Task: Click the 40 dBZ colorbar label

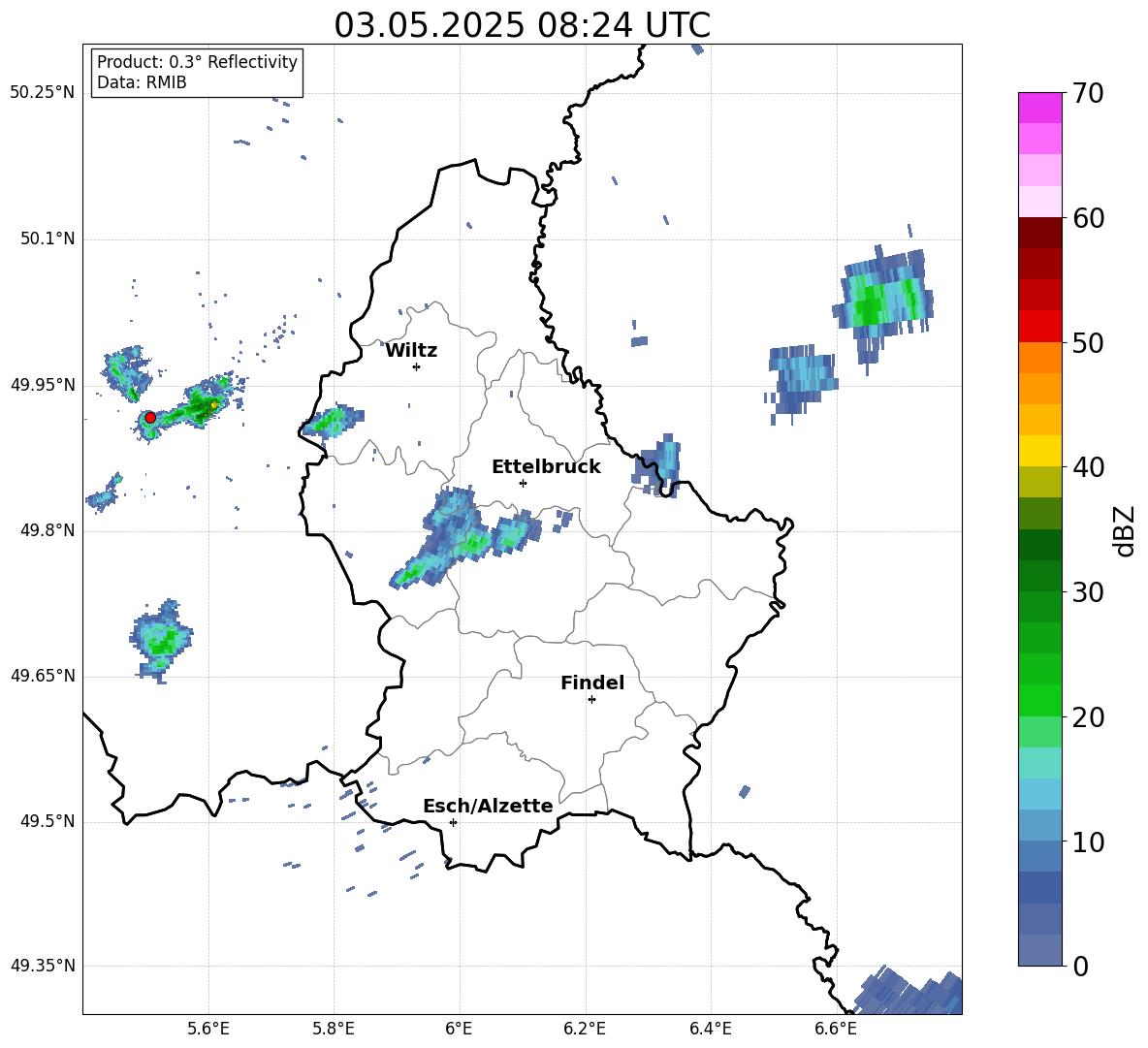Action: (x=1087, y=467)
